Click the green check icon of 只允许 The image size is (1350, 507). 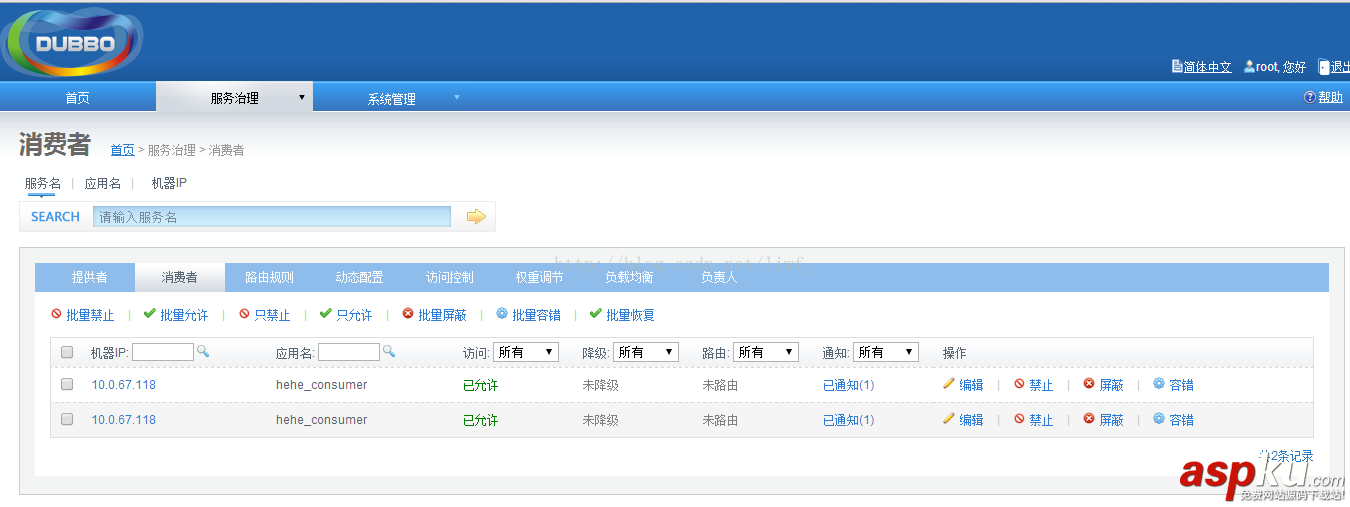click(325, 314)
